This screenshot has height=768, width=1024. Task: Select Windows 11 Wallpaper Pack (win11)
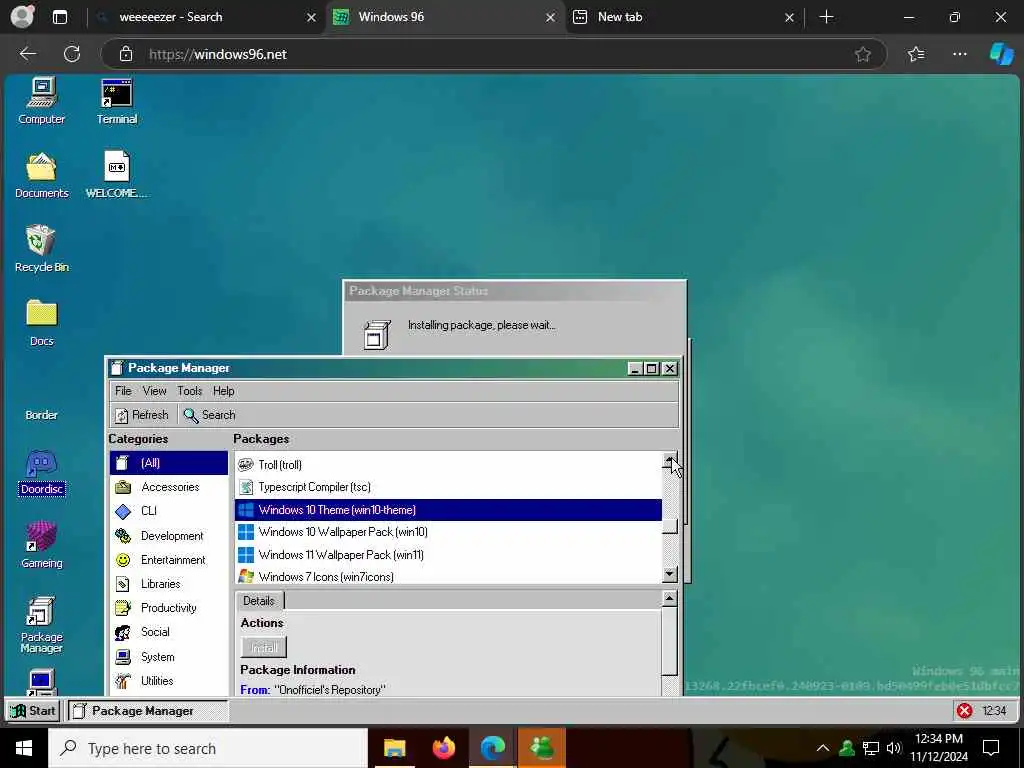448,554
